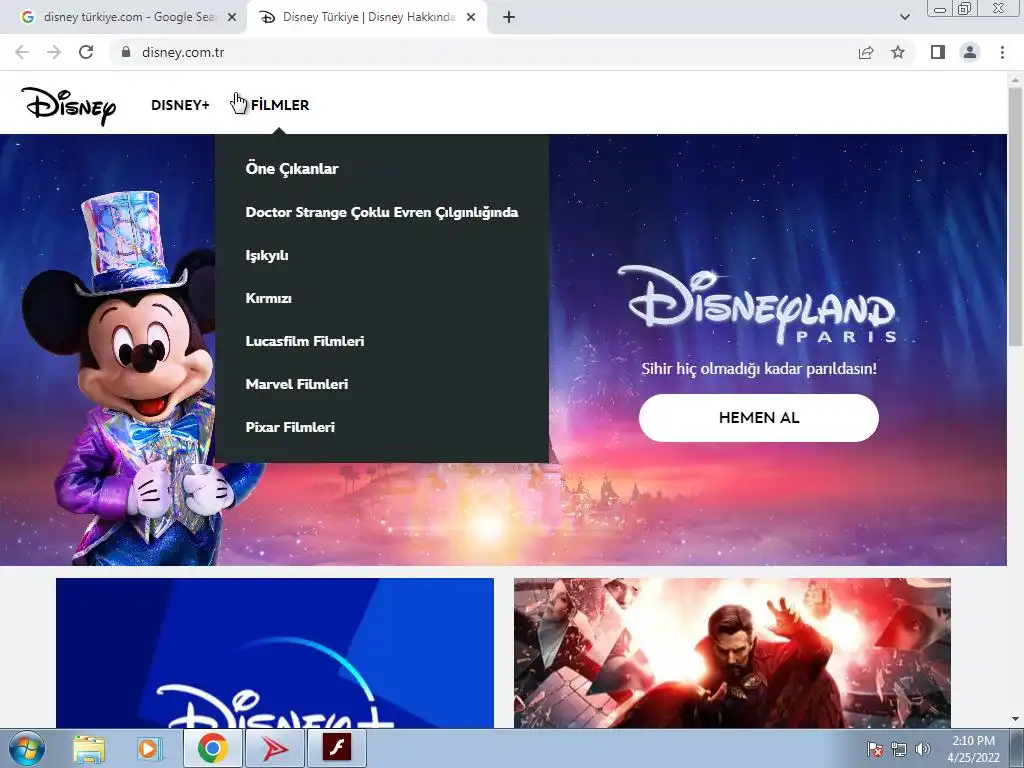Click the padlock site info icon
The width and height of the screenshot is (1024, 768).
pyautogui.click(x=126, y=52)
